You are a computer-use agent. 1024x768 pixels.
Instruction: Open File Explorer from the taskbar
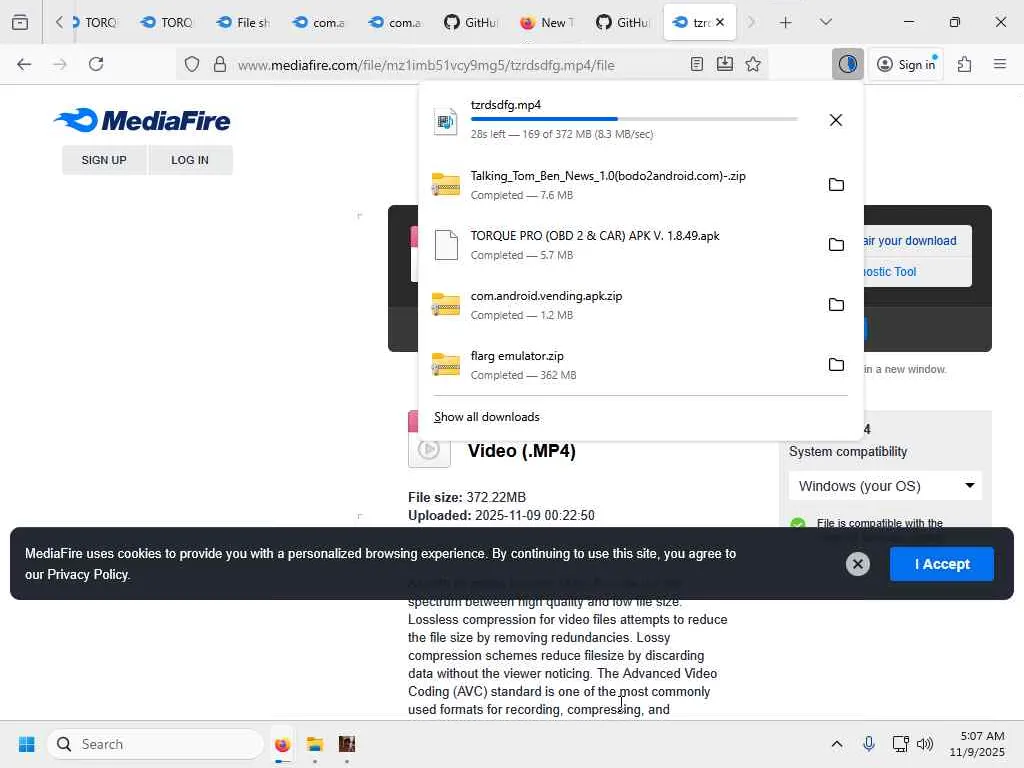315,744
